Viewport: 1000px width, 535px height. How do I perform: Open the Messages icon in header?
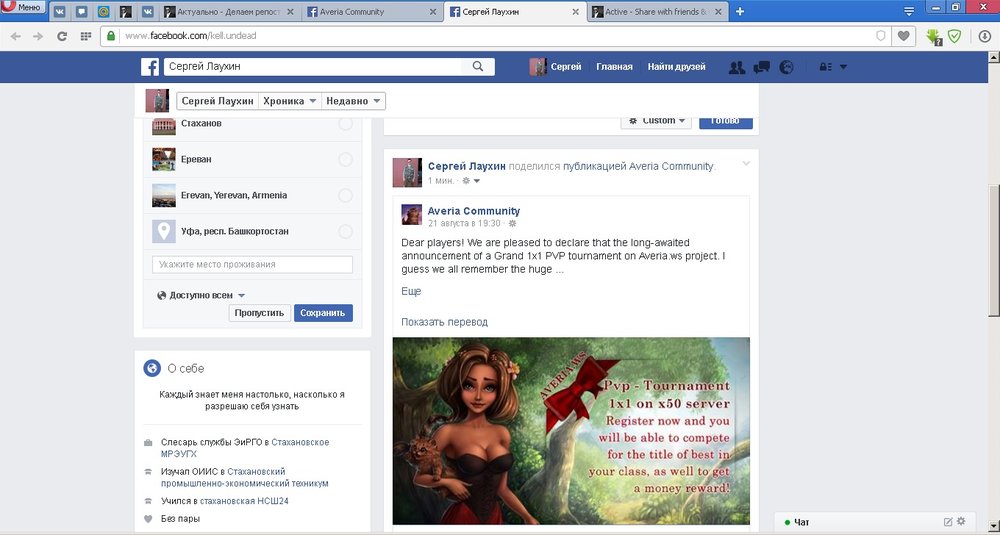pyautogui.click(x=762, y=67)
